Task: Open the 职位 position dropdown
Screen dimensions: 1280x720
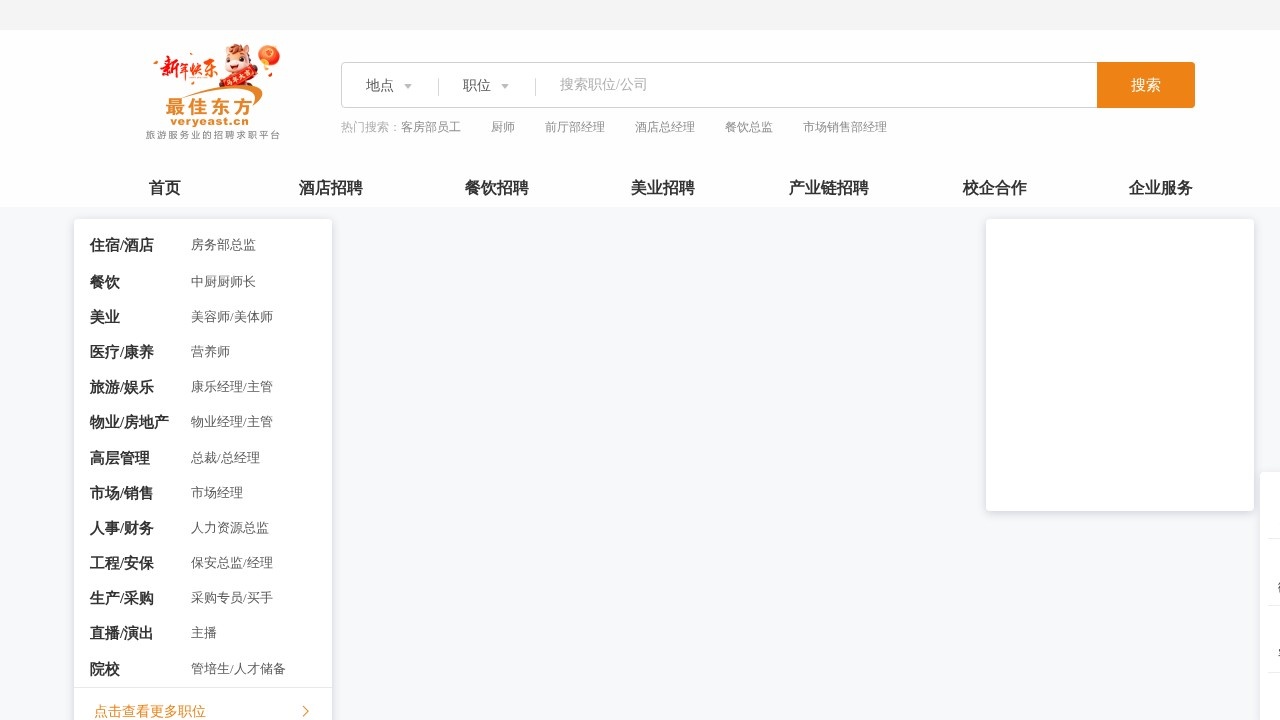Action: click(484, 85)
